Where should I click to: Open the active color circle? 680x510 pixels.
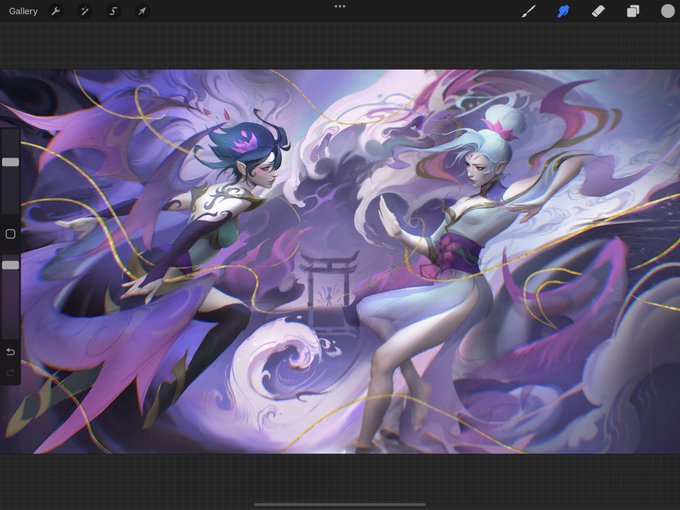(667, 11)
